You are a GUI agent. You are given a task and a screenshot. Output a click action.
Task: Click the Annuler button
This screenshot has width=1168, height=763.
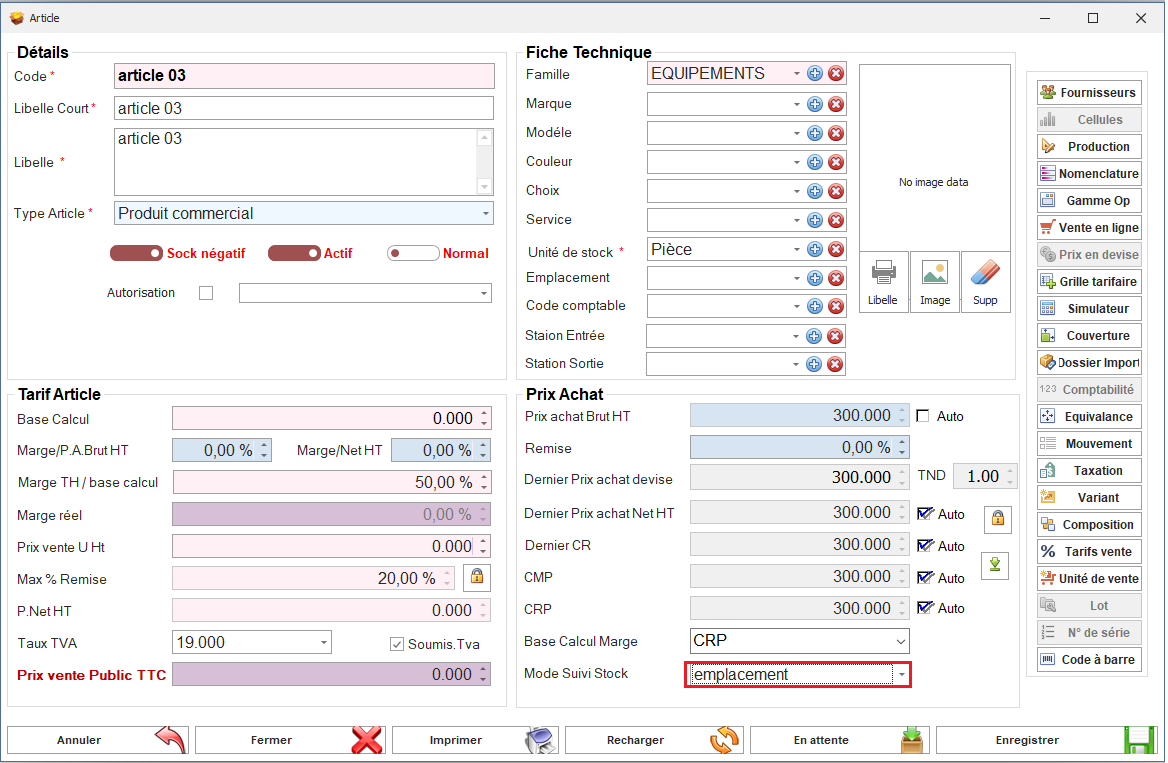click(97, 740)
